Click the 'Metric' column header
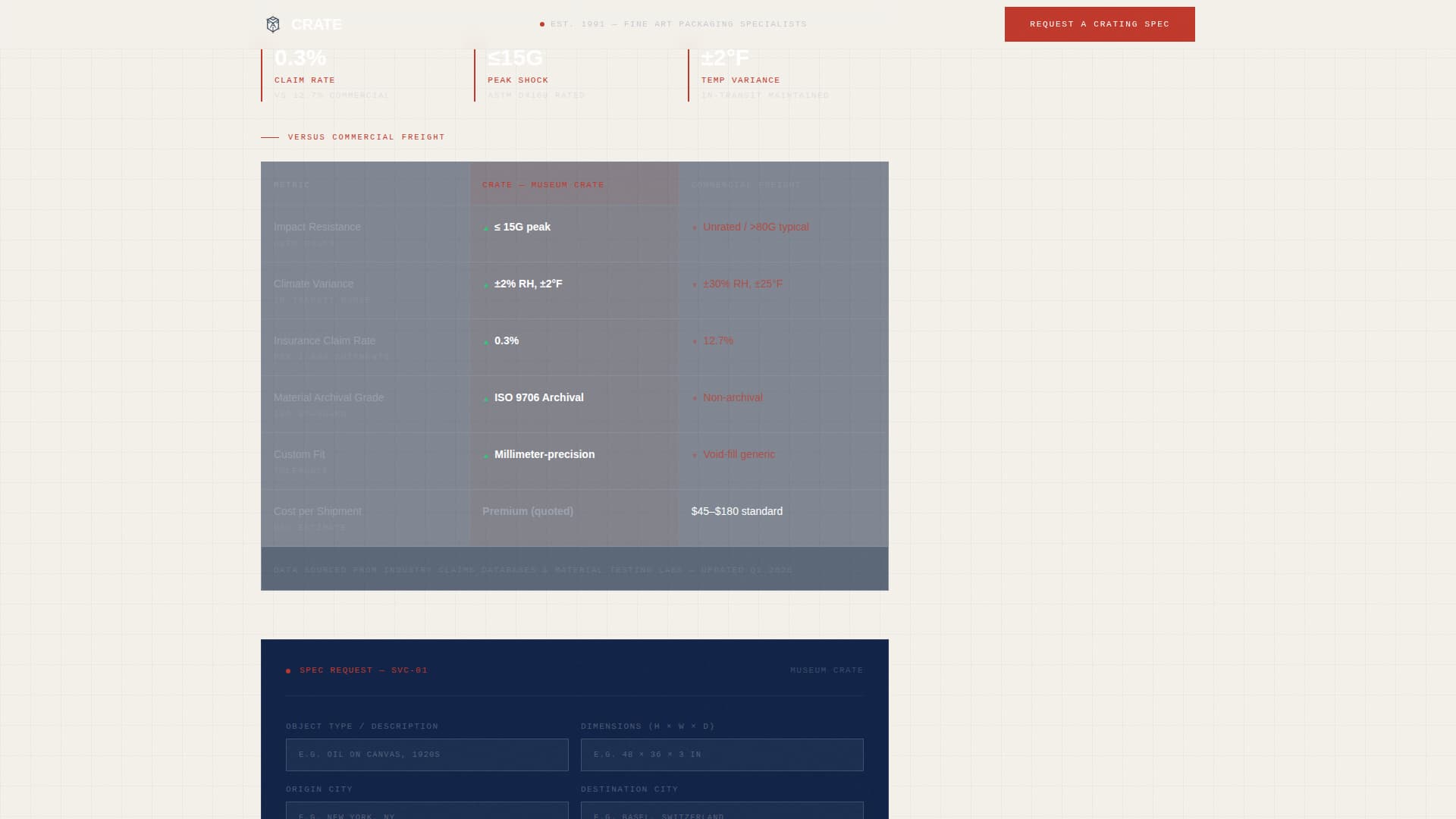 pyautogui.click(x=292, y=185)
